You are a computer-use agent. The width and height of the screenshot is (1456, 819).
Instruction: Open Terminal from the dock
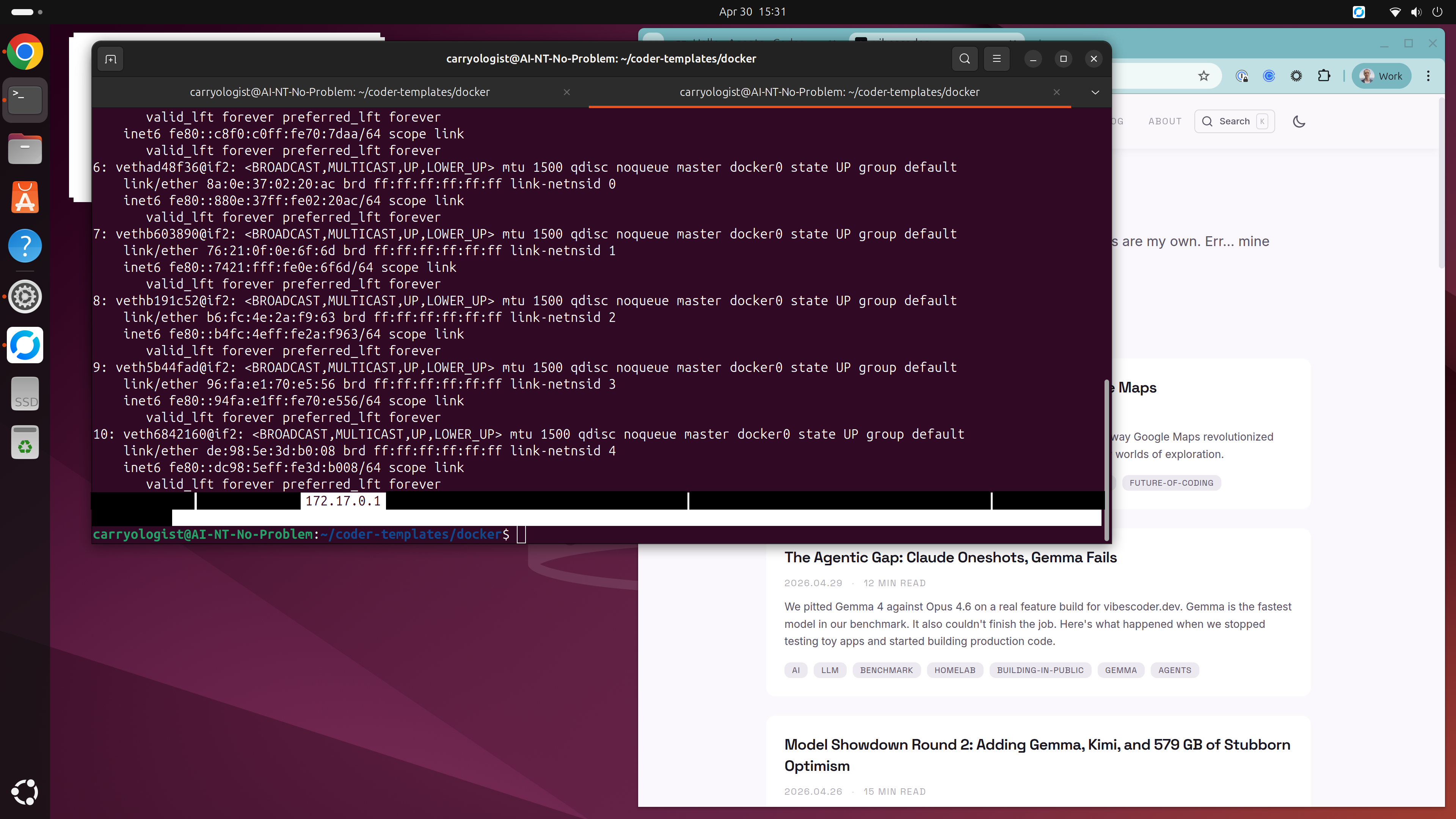point(25,100)
